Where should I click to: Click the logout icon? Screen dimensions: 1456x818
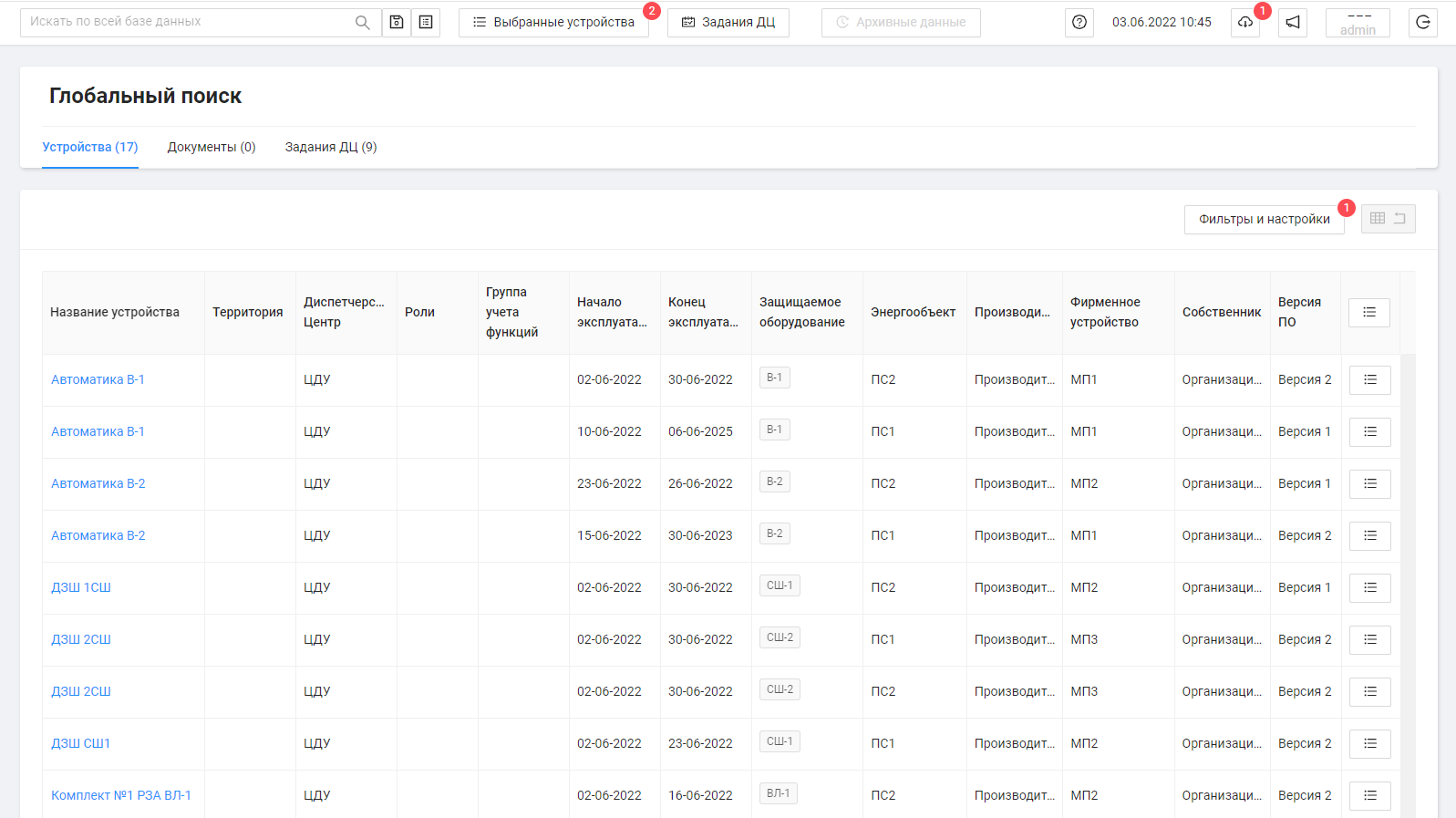1422,23
